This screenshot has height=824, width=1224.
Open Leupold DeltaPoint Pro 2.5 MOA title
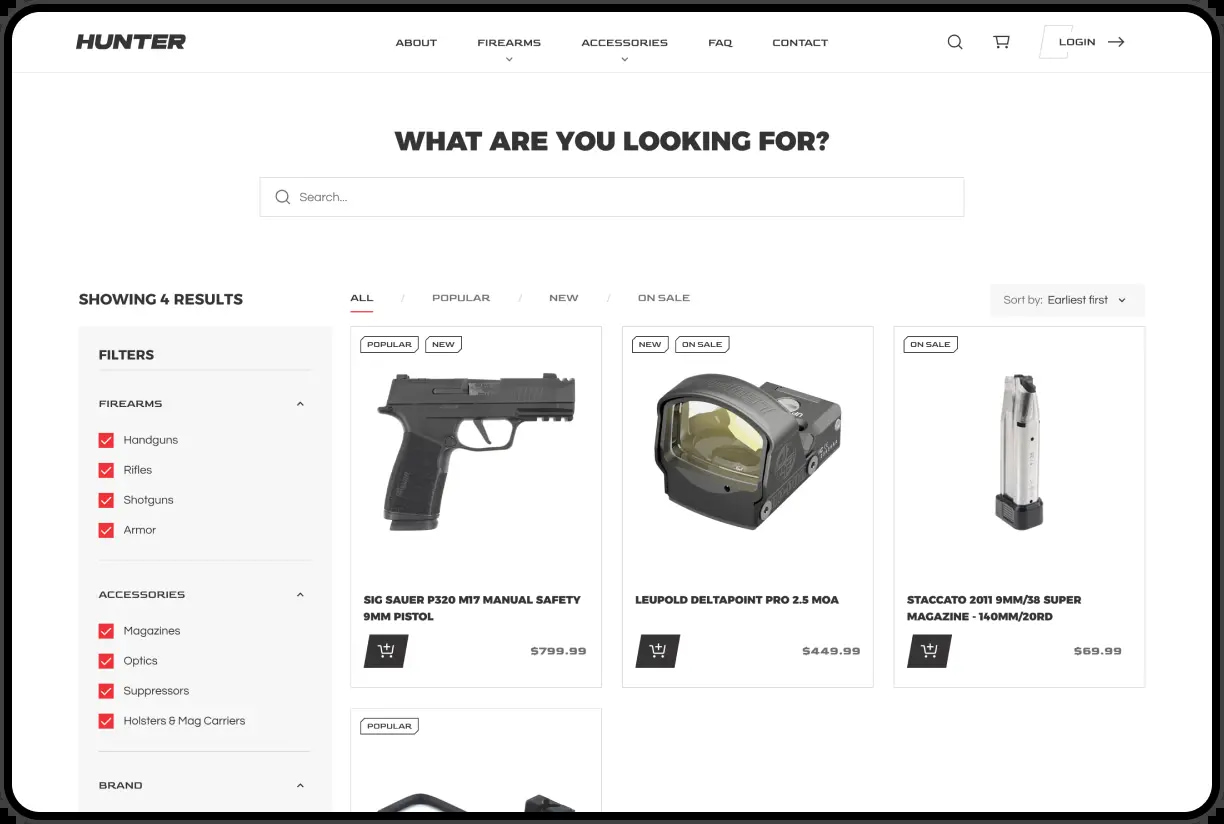pos(737,600)
